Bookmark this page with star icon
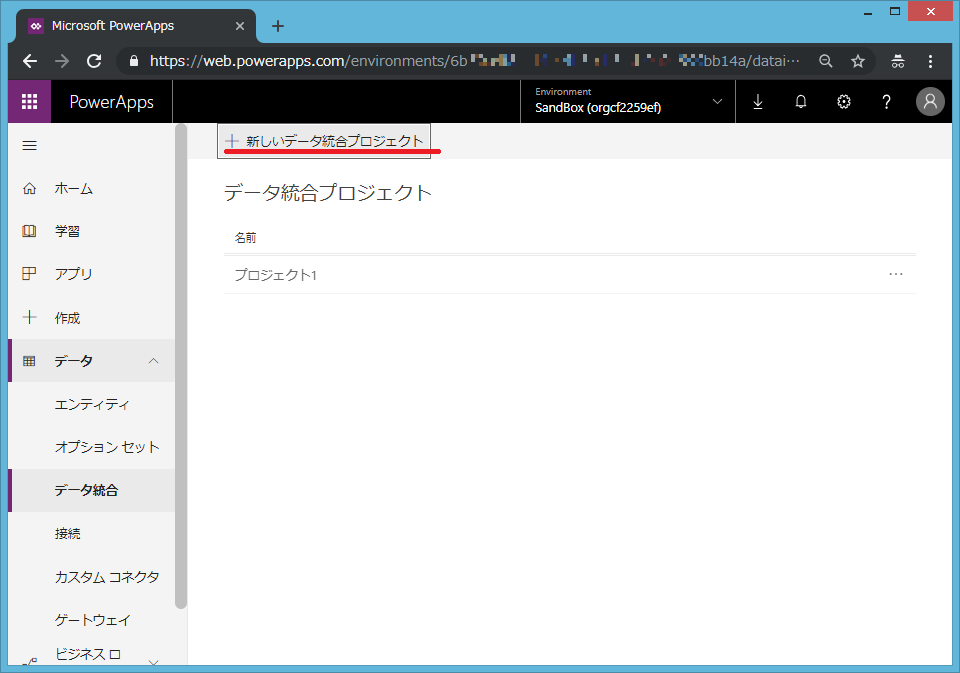 858,61
